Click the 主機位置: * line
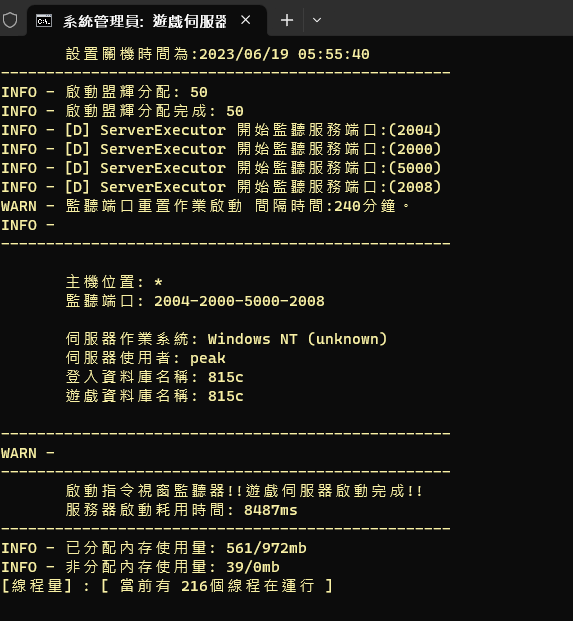Image resolution: width=573 pixels, height=621 pixels. [x=114, y=282]
